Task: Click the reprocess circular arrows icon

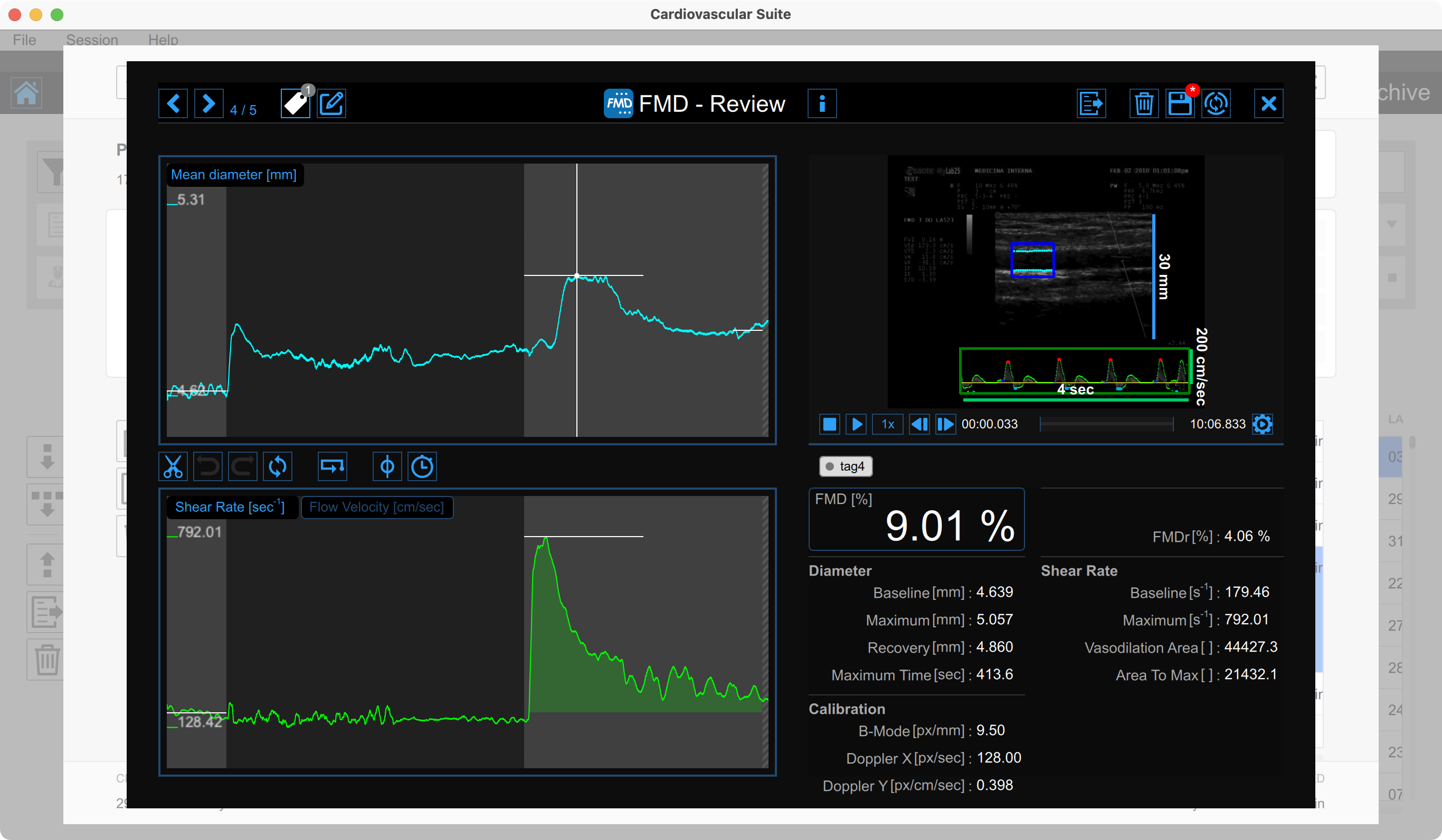Action: 1217,103
